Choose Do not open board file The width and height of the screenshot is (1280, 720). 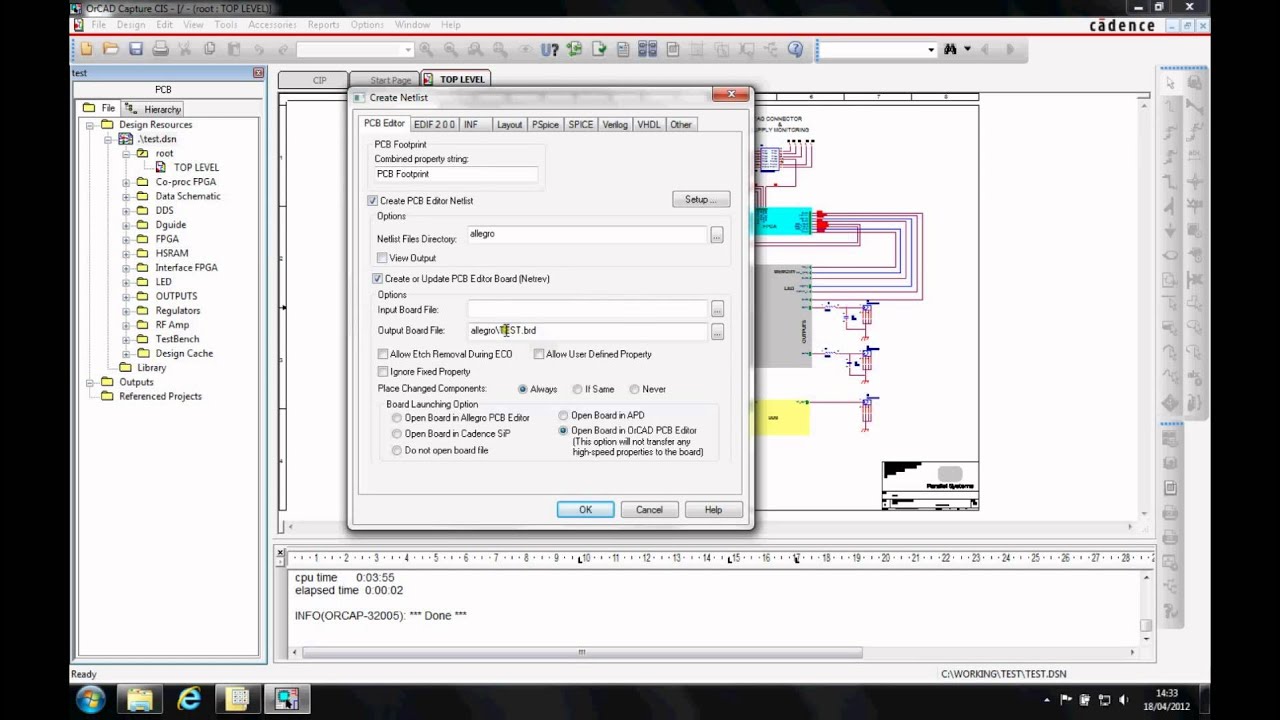coord(397,451)
